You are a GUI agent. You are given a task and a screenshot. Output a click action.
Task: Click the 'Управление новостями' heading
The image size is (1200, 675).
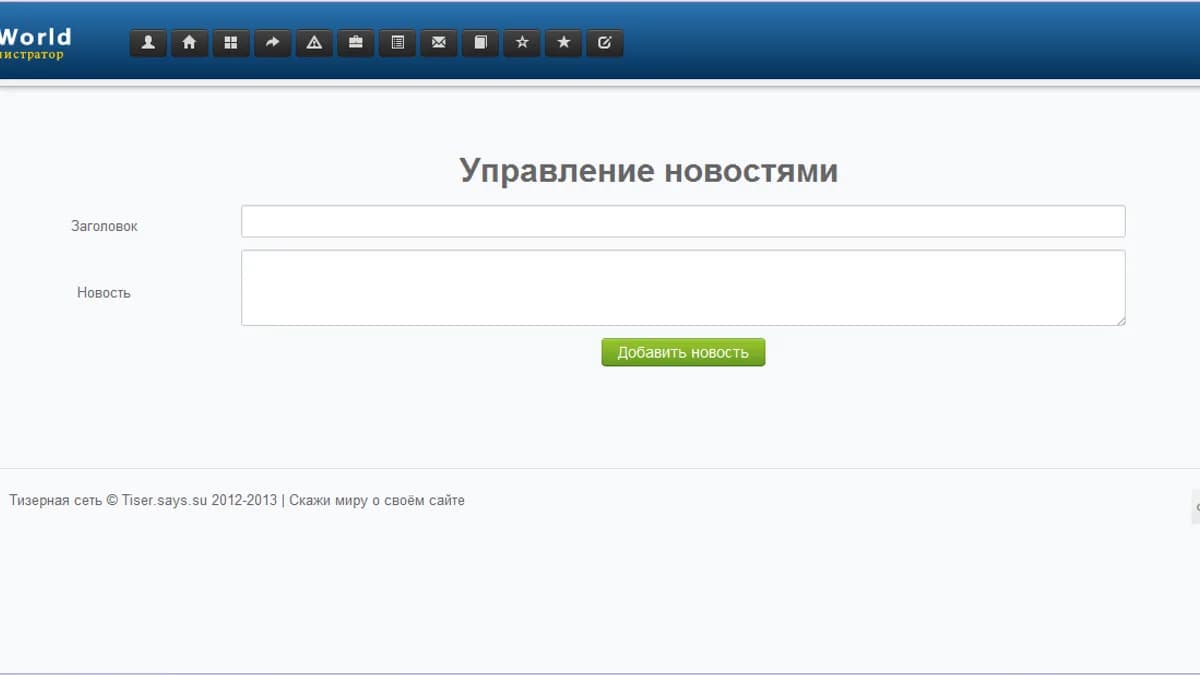click(x=649, y=171)
